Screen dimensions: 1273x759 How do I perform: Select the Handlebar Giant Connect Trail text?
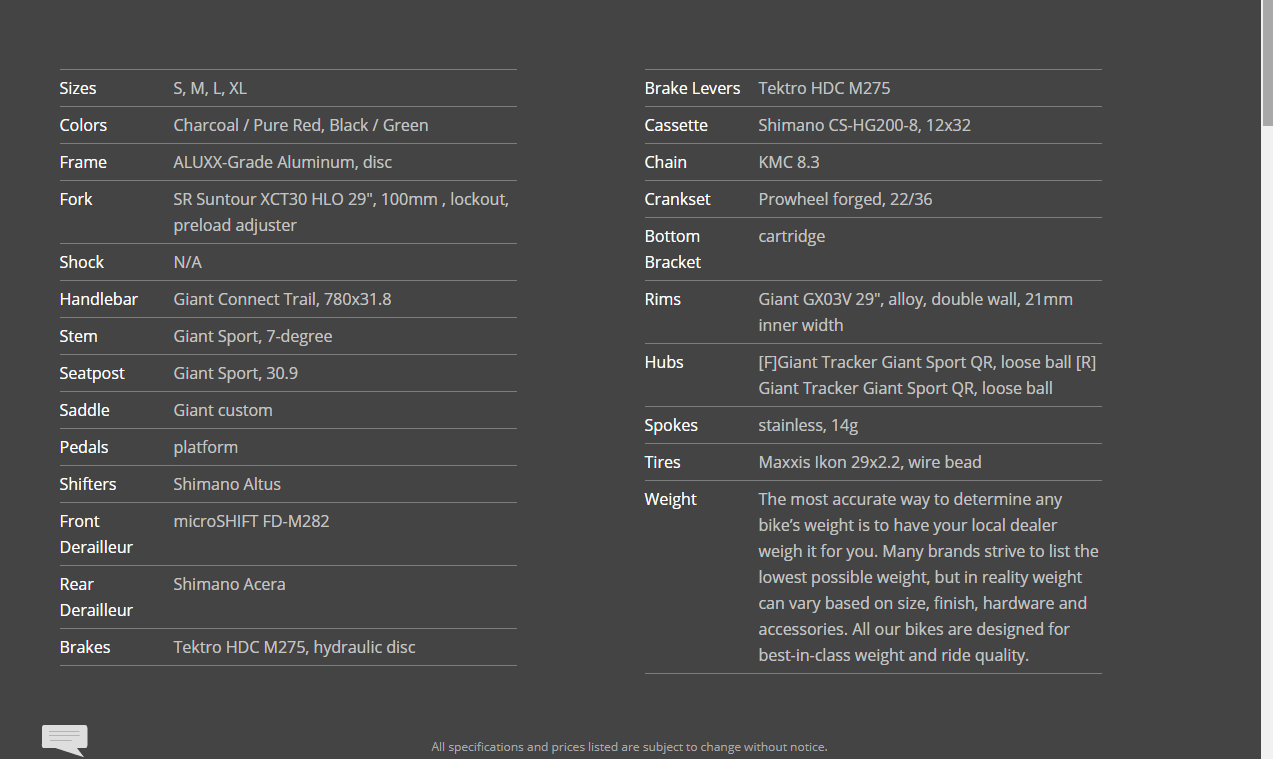(283, 299)
